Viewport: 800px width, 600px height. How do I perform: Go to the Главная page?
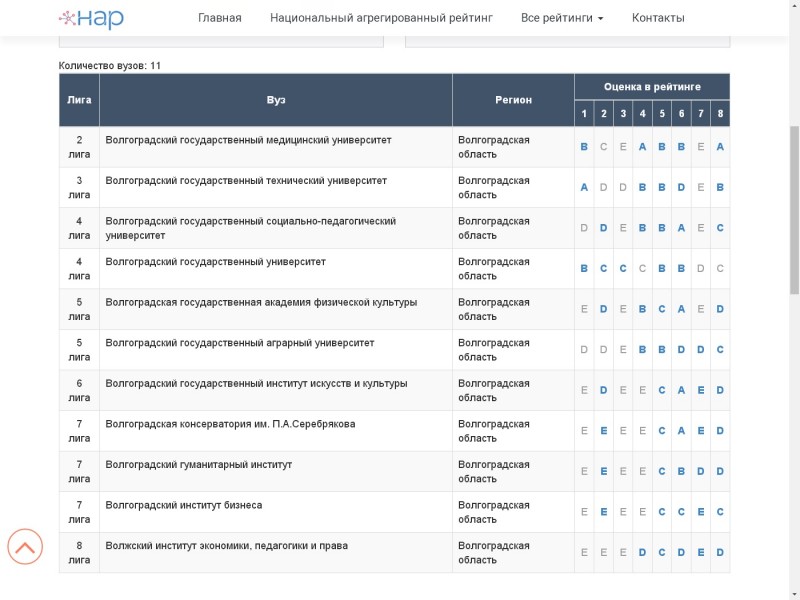click(219, 18)
